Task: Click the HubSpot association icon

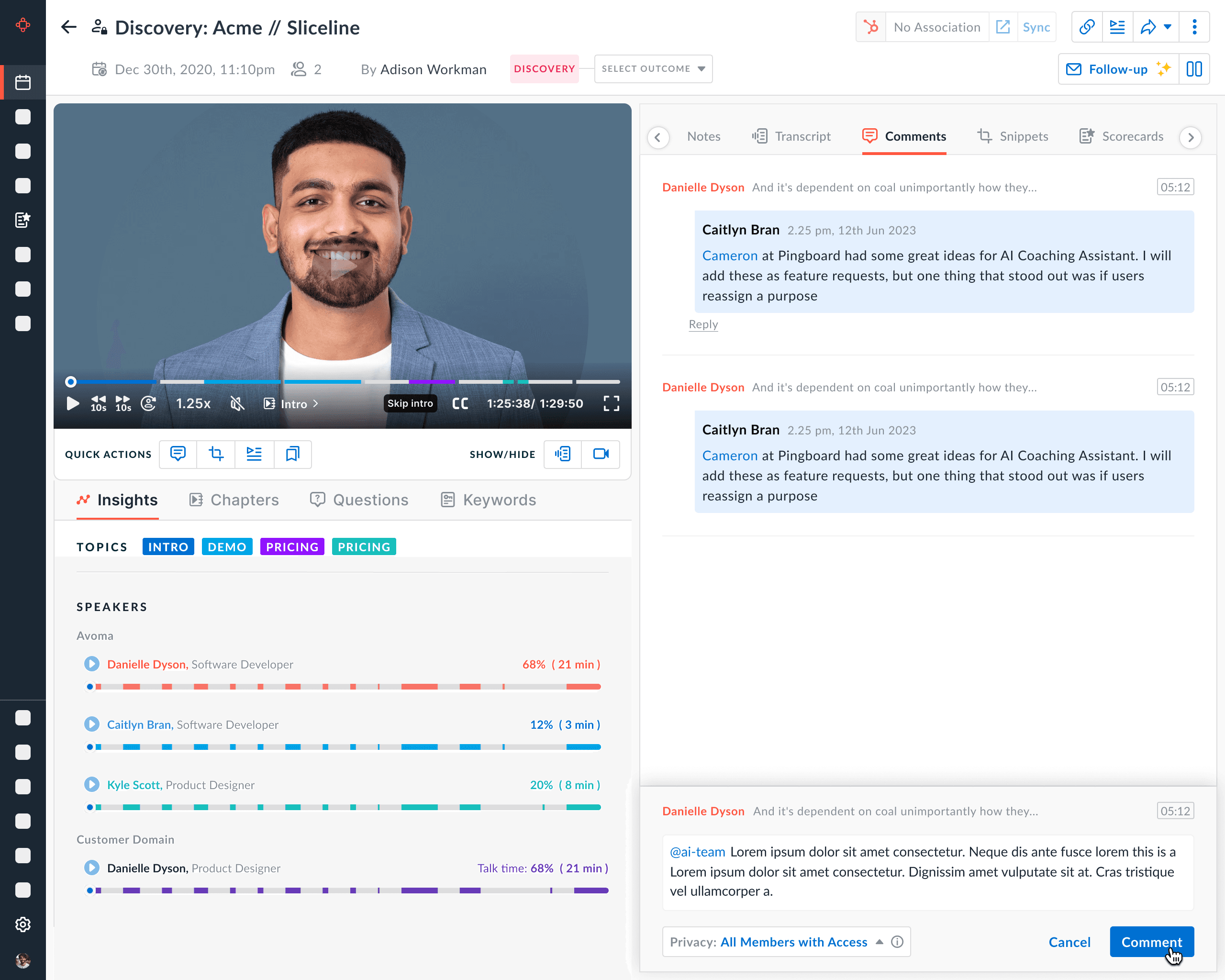Action: tap(870, 27)
